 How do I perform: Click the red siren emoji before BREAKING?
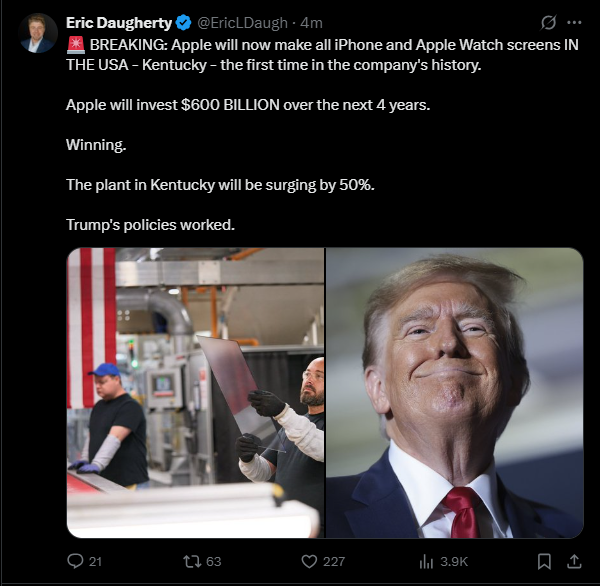coord(76,45)
